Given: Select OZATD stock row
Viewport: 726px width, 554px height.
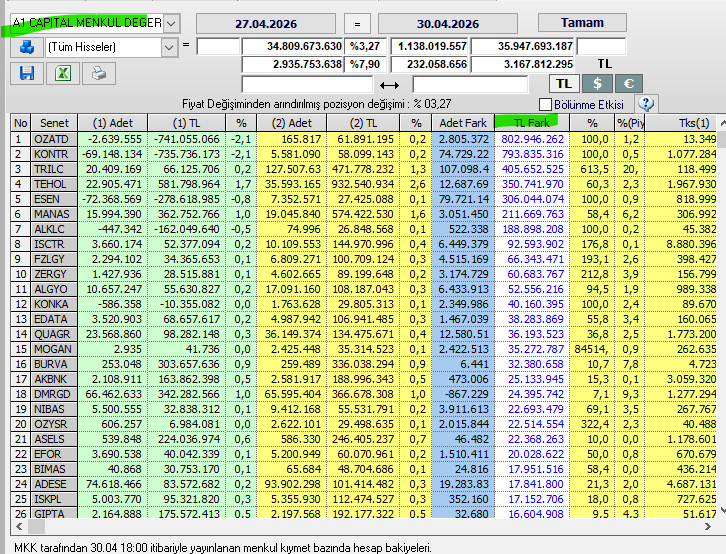Looking at the screenshot, I should click(363, 139).
